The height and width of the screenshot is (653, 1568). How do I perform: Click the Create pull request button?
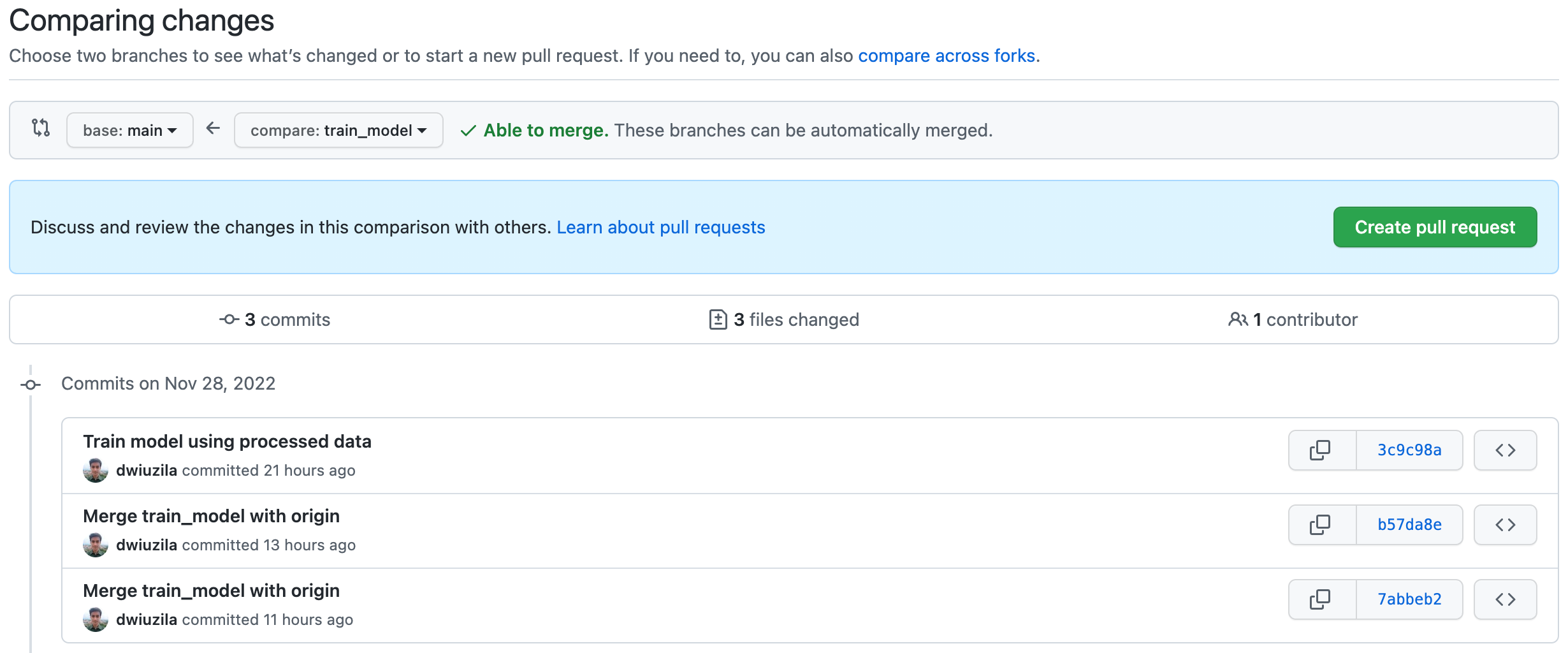(x=1434, y=227)
